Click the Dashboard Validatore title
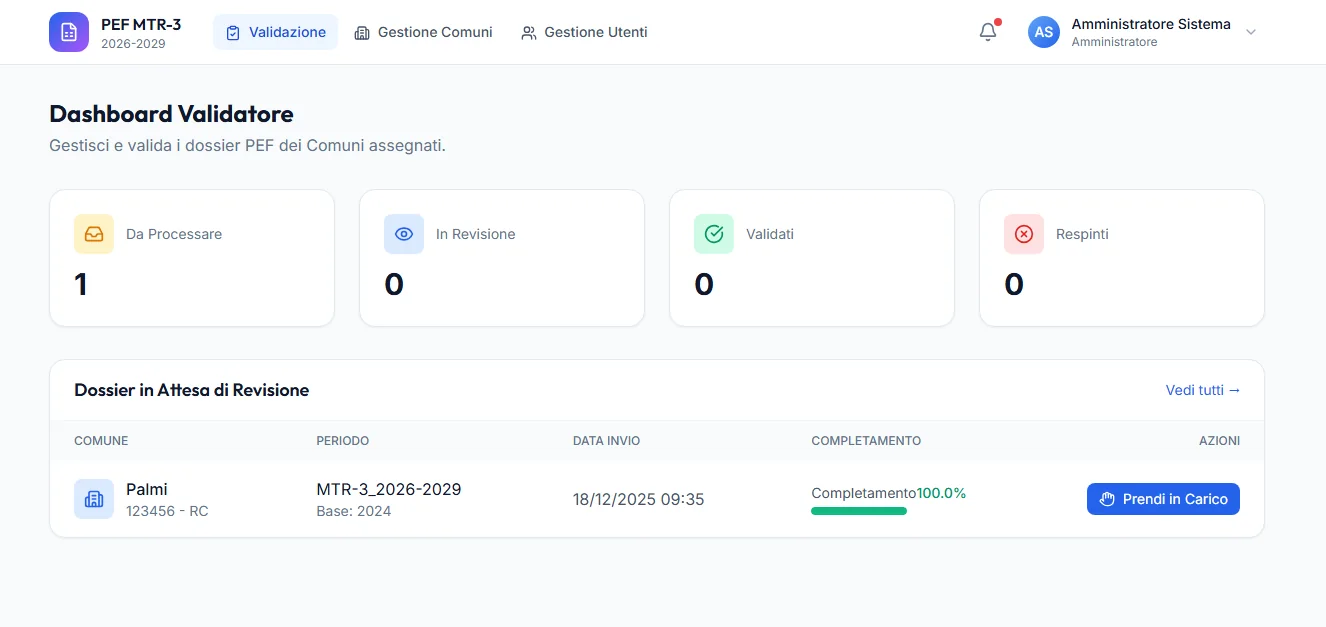This screenshot has height=627, width=1326. 172,114
